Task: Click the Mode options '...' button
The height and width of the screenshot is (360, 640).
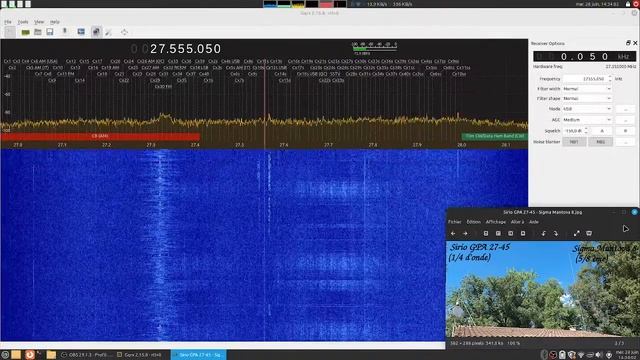Action: click(625, 109)
